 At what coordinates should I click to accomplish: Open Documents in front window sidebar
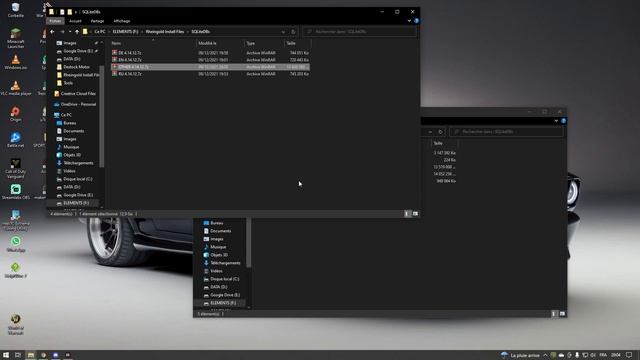[73, 131]
